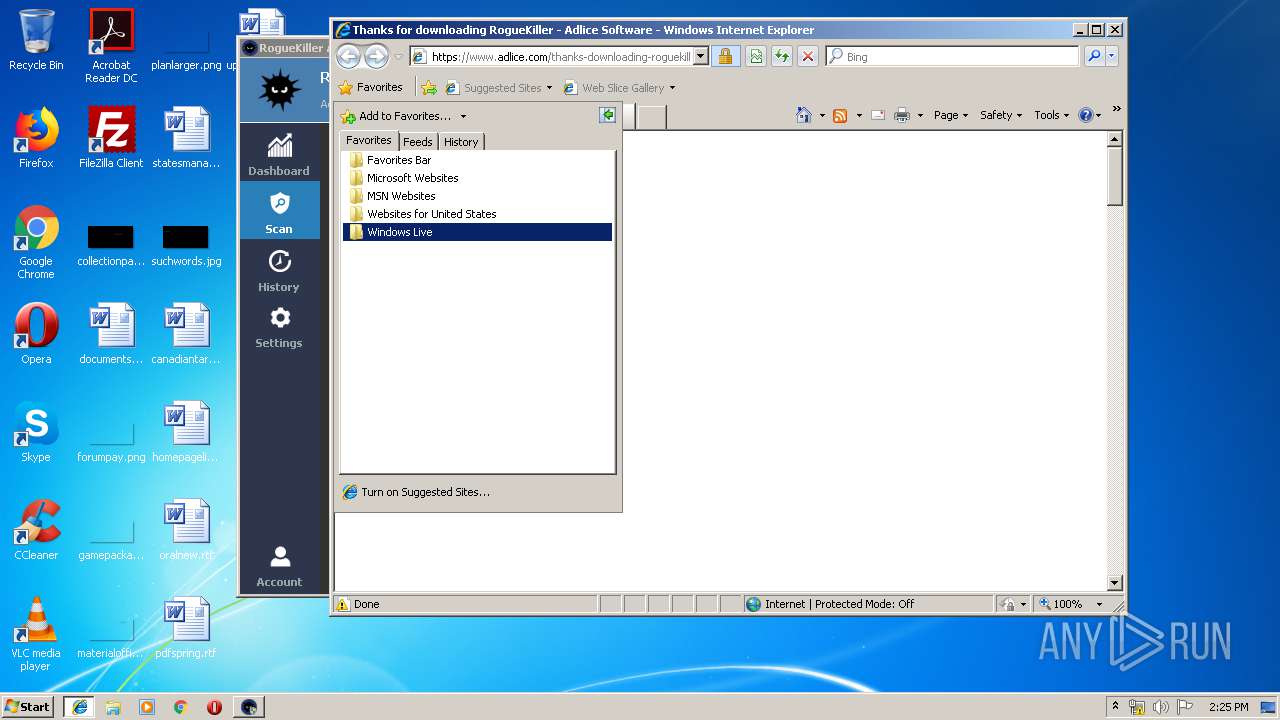Open Windows Explorer from the taskbar

point(113,707)
